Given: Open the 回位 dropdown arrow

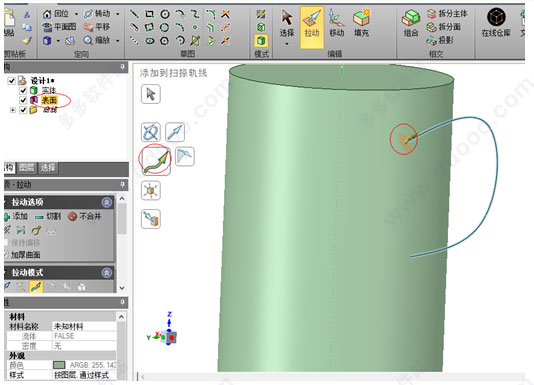Looking at the screenshot, I should tap(76, 14).
